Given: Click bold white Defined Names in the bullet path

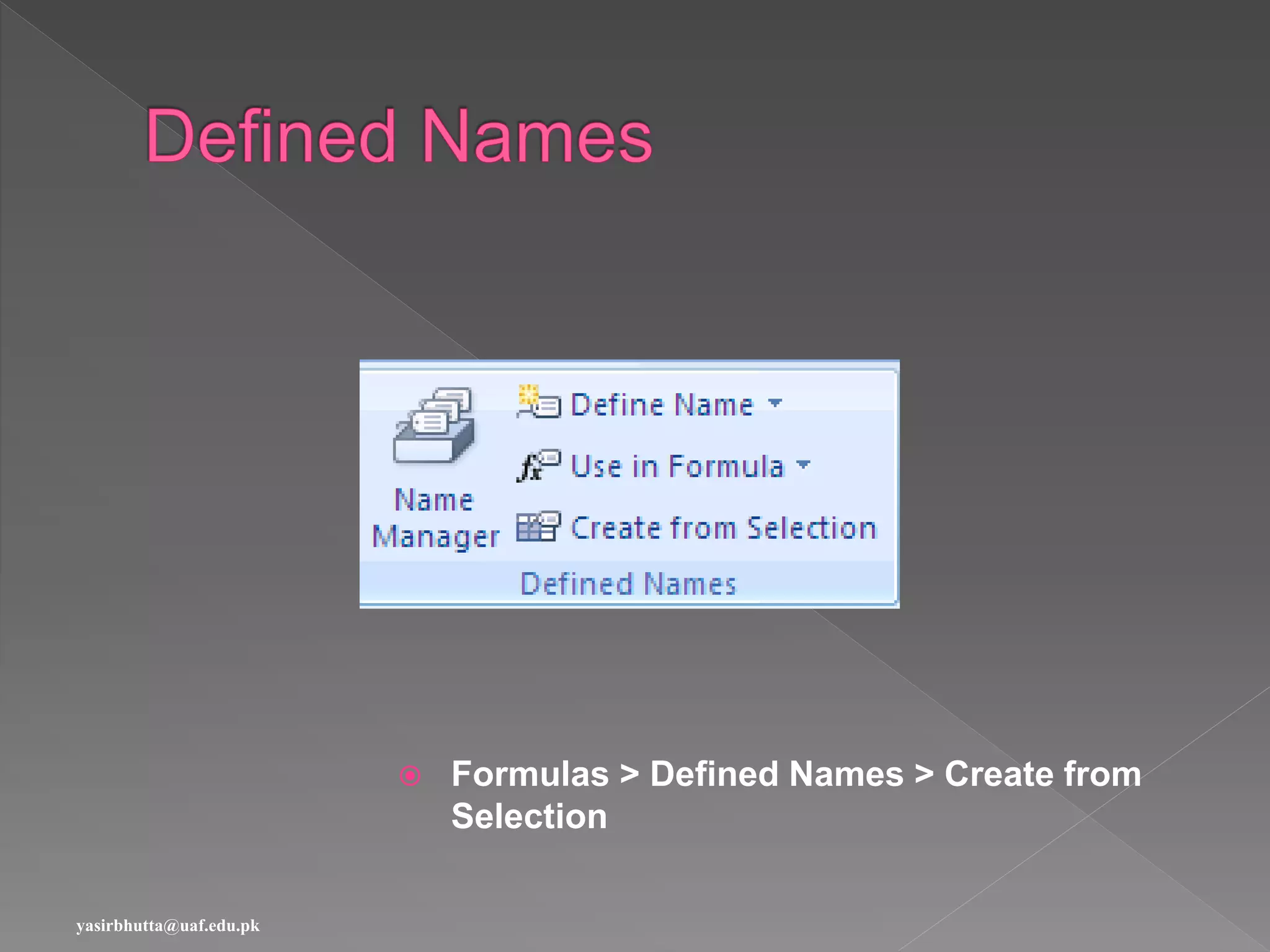Looking at the screenshot, I should (x=776, y=774).
